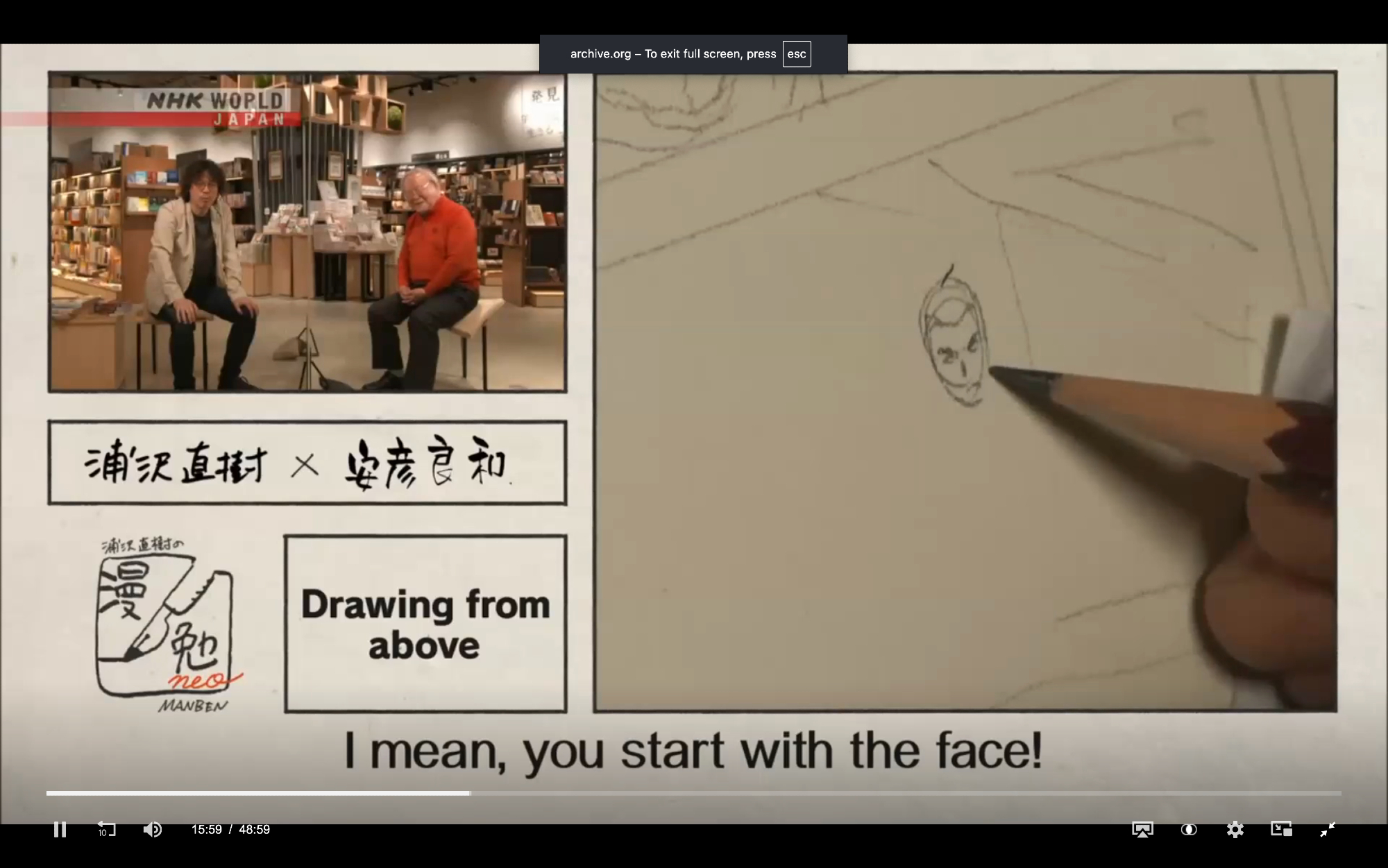
Task: Seek to the middle of the progress bar
Action: point(694,793)
